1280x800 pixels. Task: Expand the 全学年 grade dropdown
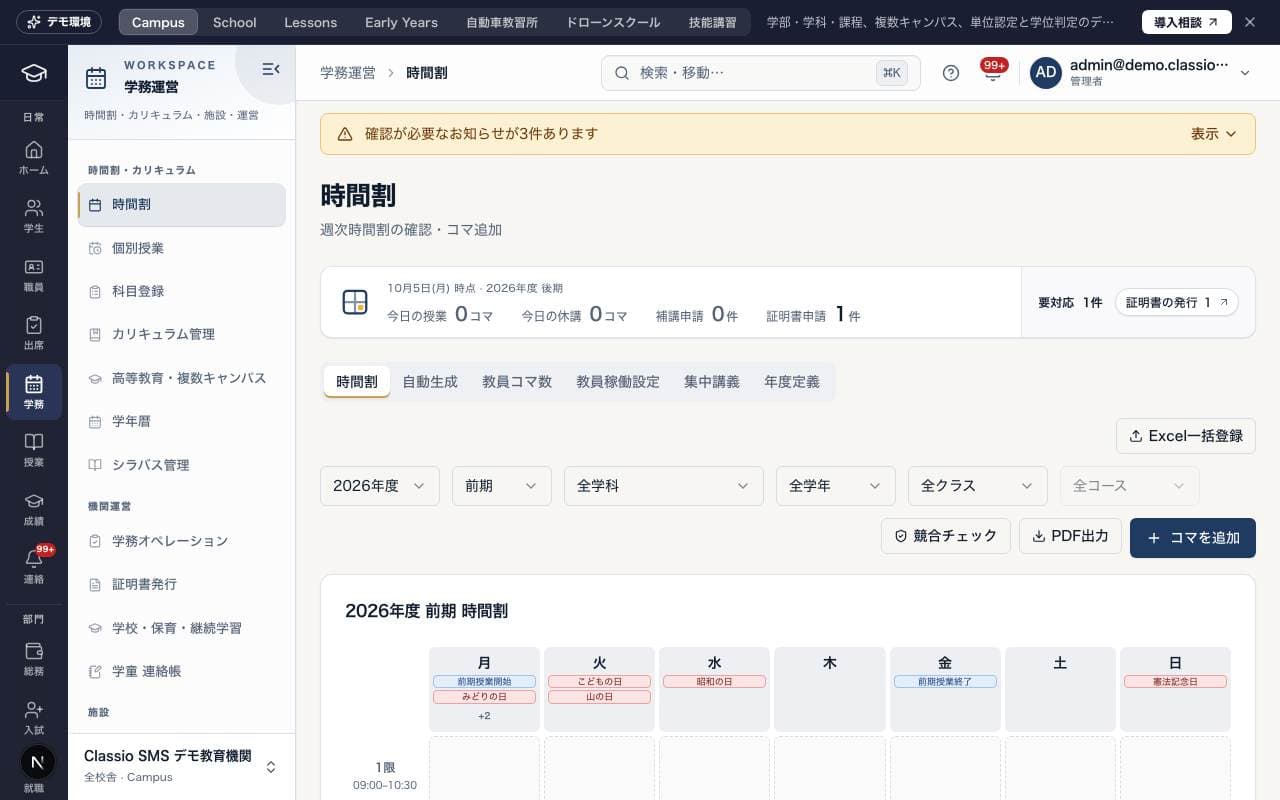[x=836, y=486]
